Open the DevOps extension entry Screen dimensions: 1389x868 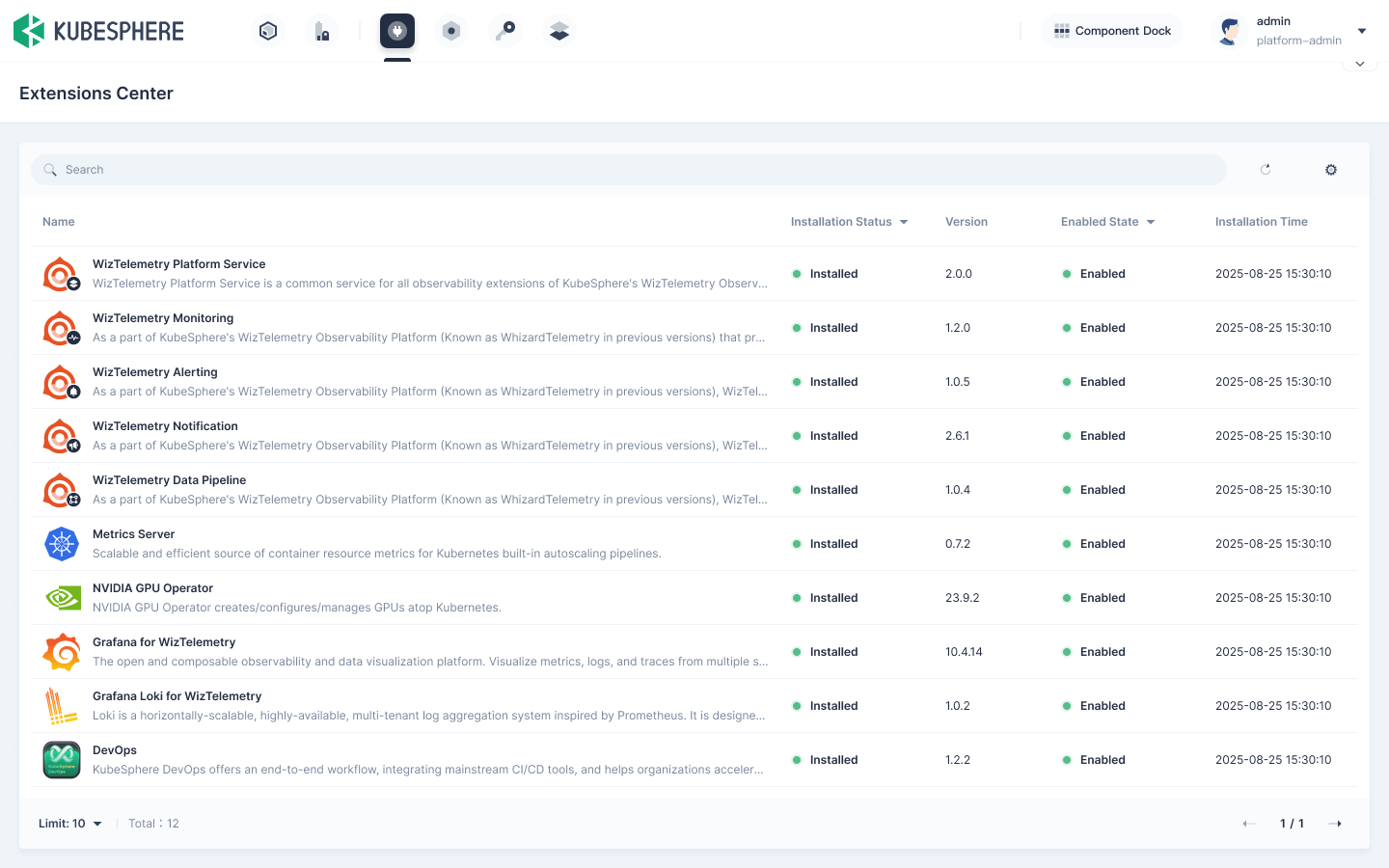[115, 750]
